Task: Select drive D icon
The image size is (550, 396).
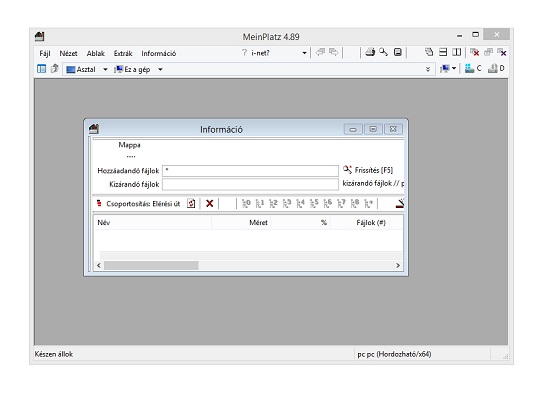Action: tap(496, 68)
